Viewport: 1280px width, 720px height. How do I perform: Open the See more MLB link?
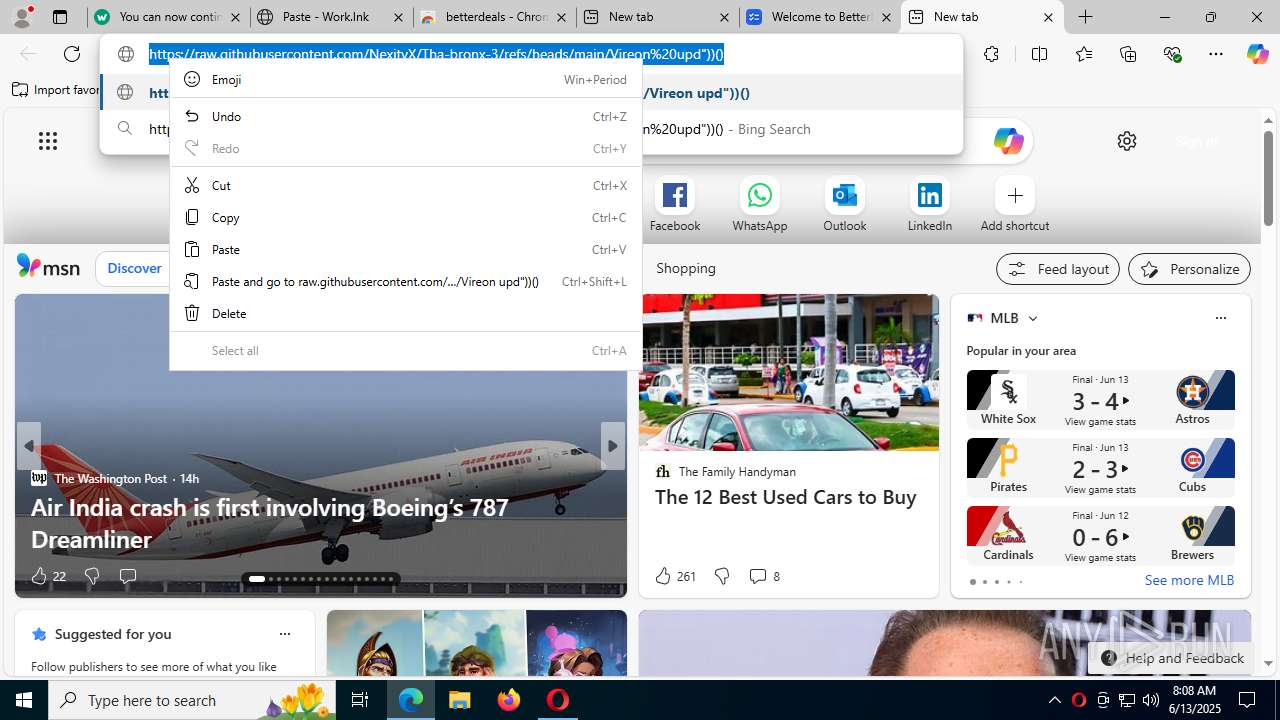coord(1189,580)
